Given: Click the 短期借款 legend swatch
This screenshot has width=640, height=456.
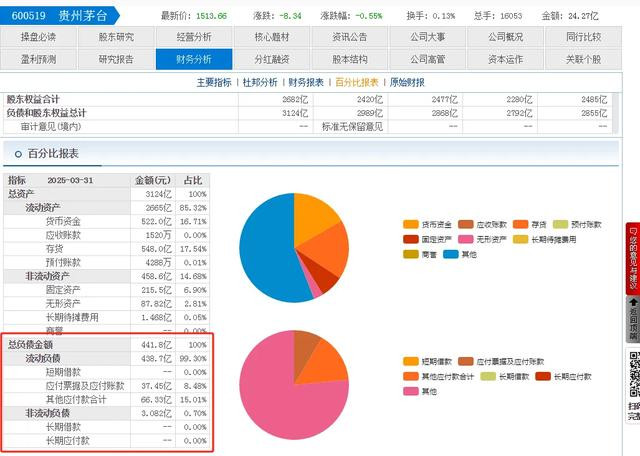Looking at the screenshot, I should [x=411, y=361].
